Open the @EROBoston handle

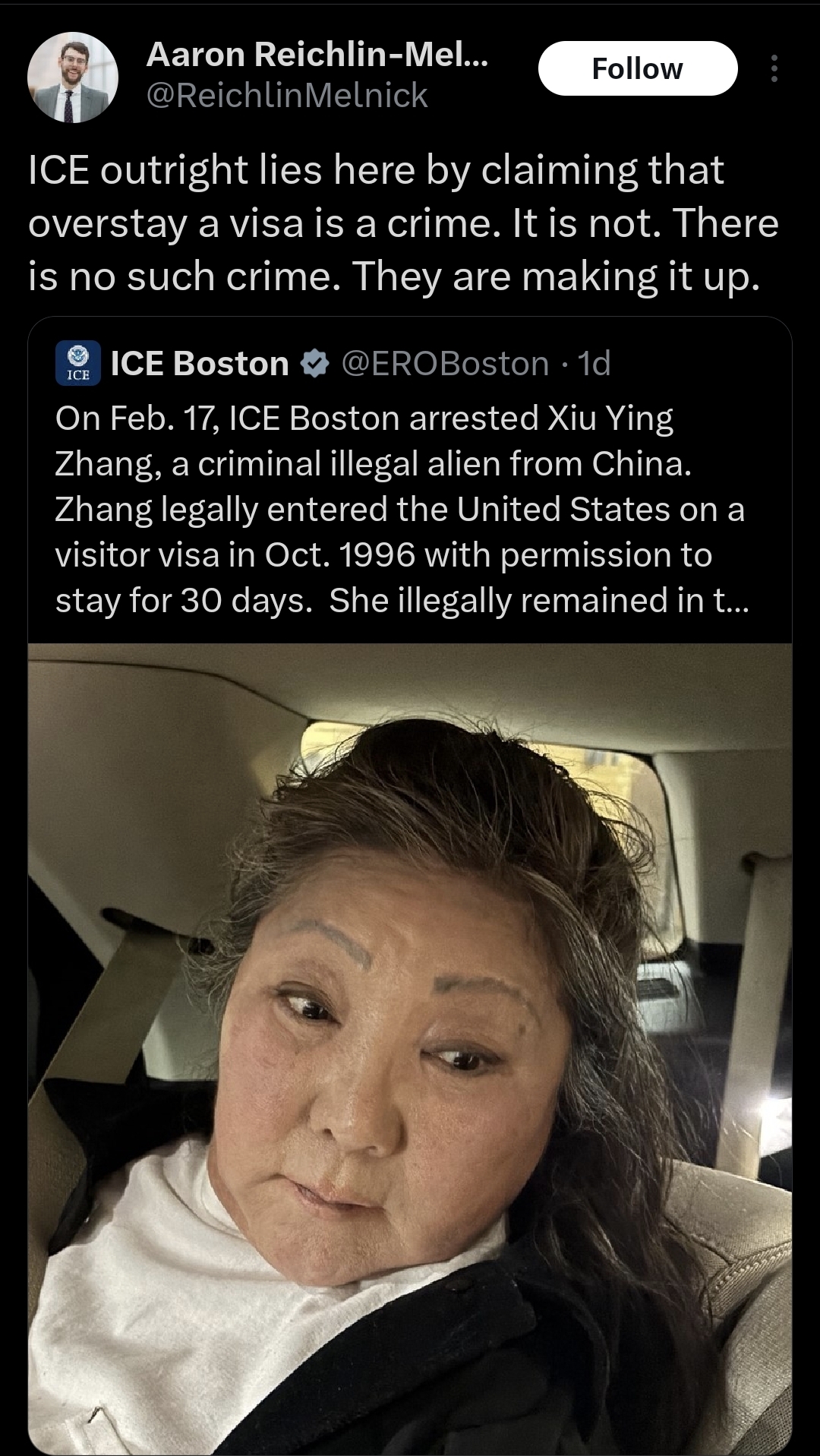445,364
